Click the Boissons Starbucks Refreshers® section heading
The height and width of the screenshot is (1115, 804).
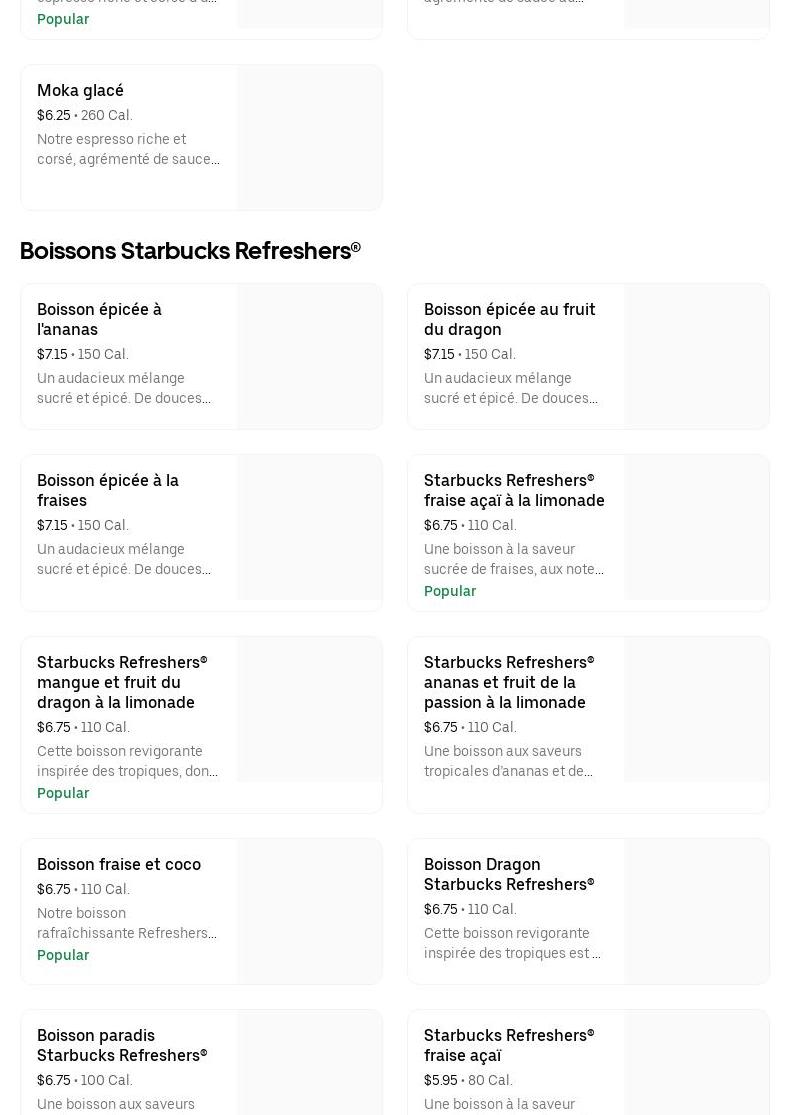click(190, 251)
